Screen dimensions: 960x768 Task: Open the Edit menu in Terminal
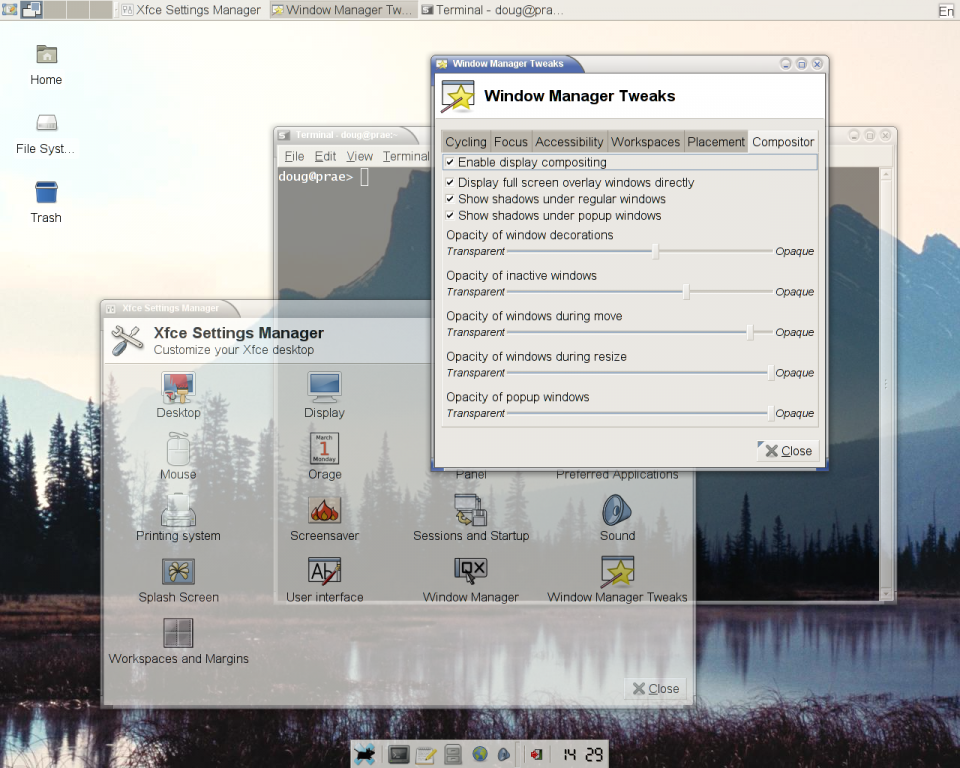coord(325,156)
